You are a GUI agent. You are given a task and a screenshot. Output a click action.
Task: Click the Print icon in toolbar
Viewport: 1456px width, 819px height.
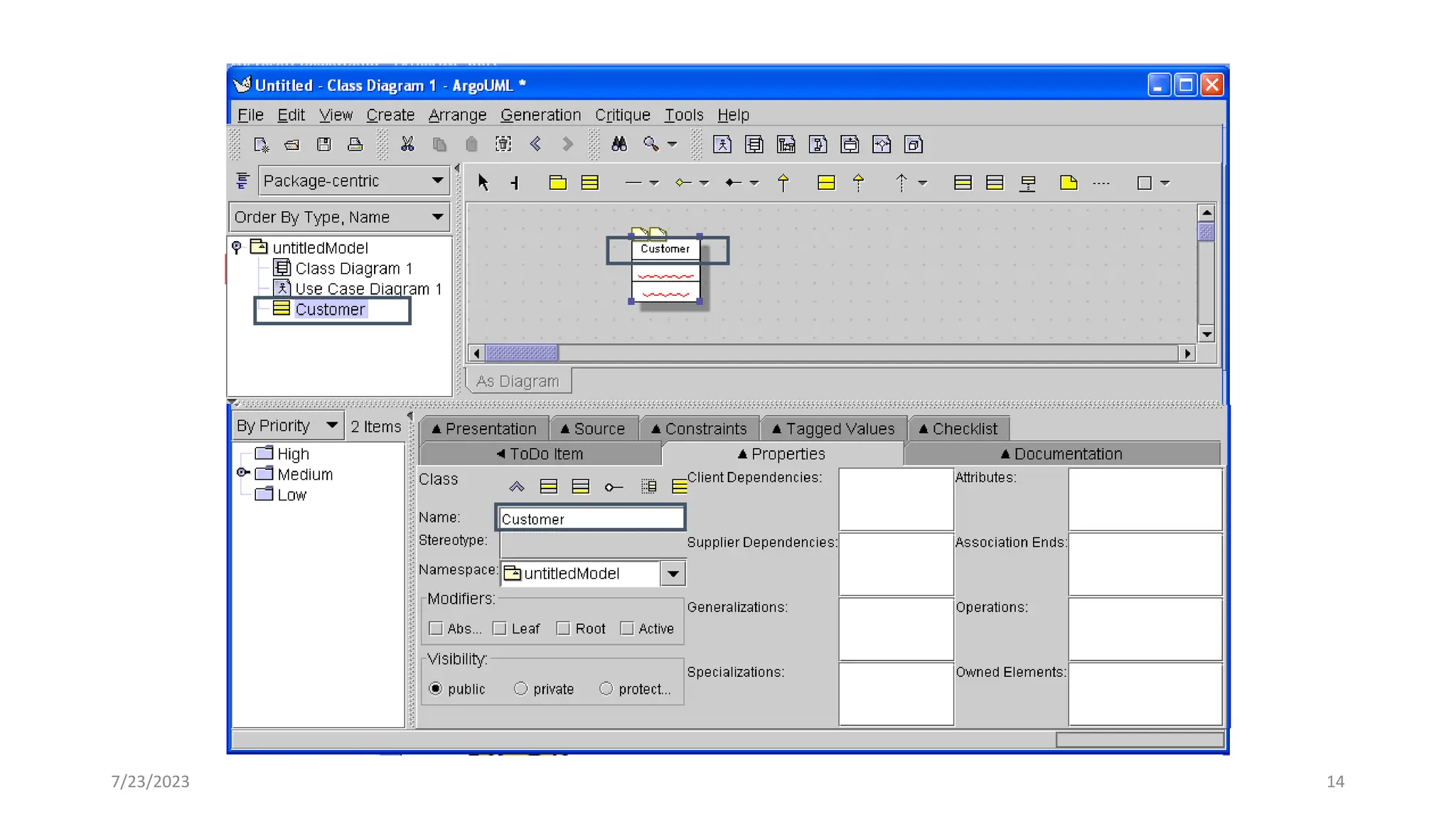click(355, 145)
